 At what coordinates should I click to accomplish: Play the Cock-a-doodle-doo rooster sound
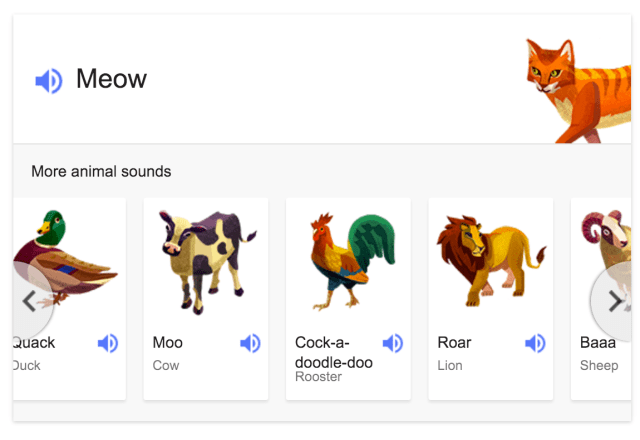point(393,343)
